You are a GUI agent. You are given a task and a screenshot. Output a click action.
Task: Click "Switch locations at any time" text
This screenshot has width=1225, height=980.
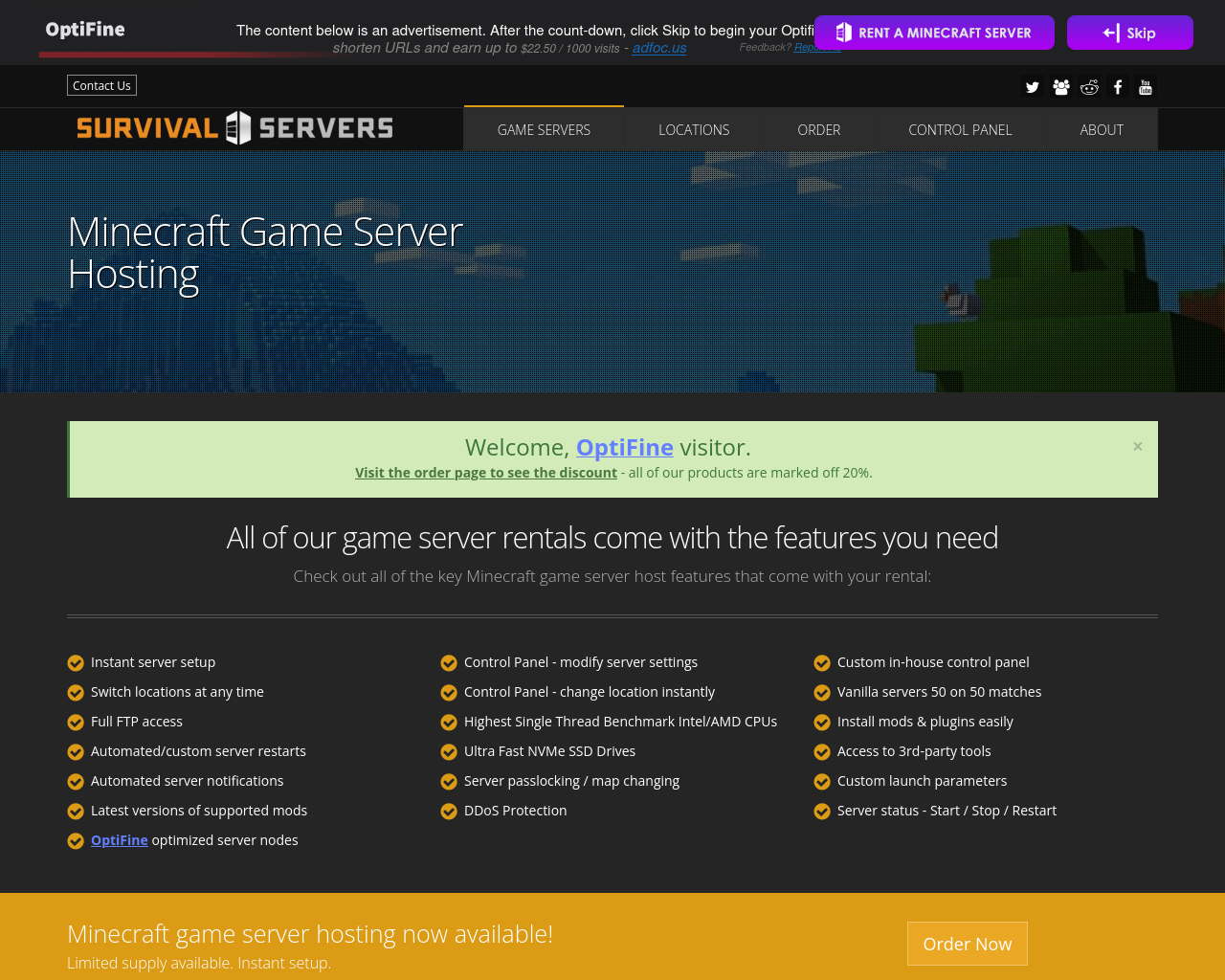[177, 692]
